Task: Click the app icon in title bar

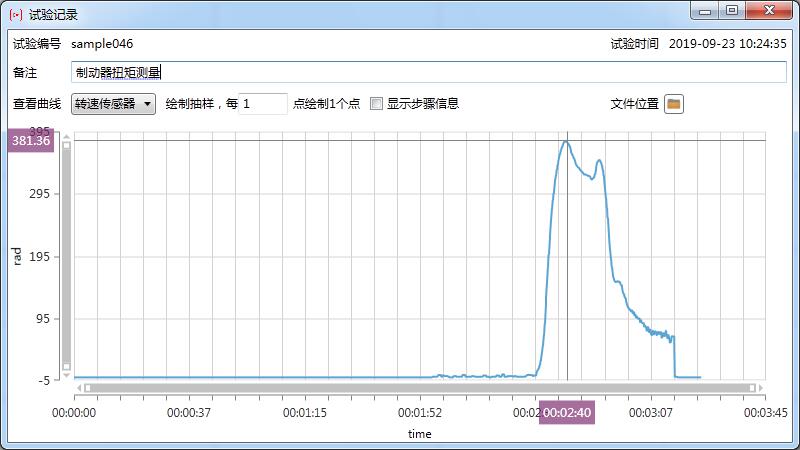Action: point(16,14)
